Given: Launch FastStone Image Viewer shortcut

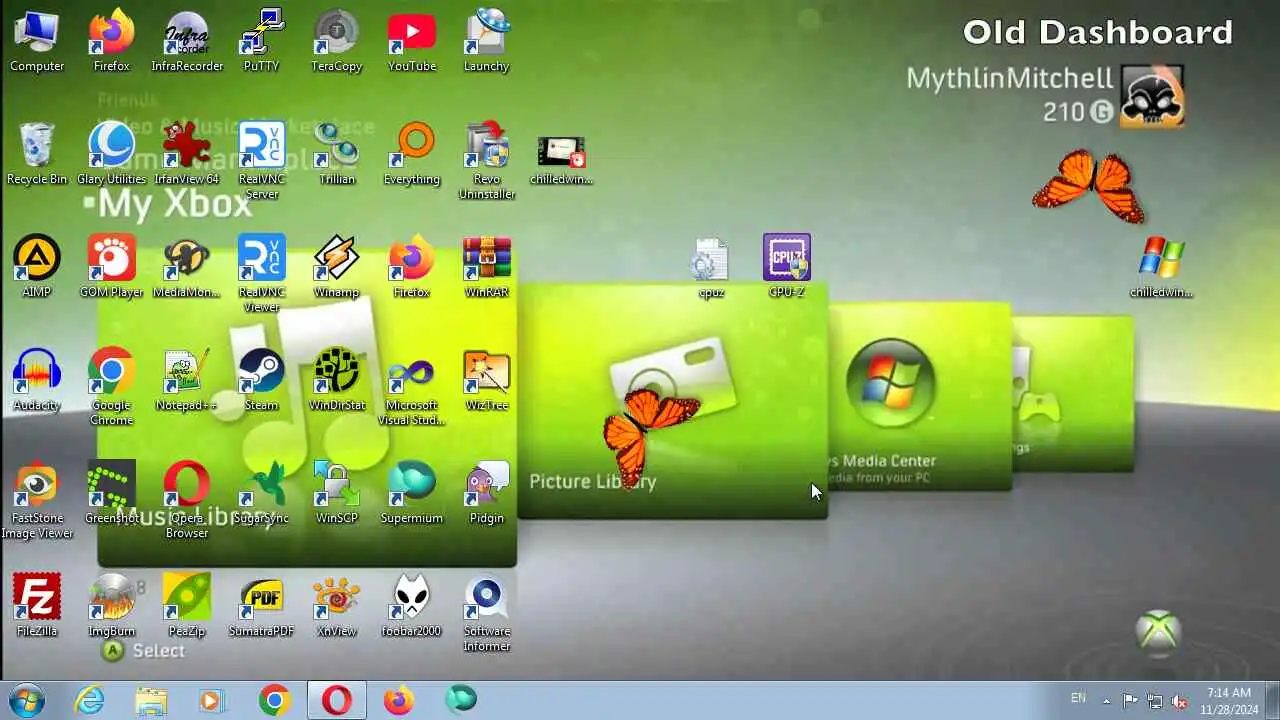Looking at the screenshot, I should pyautogui.click(x=37, y=500).
